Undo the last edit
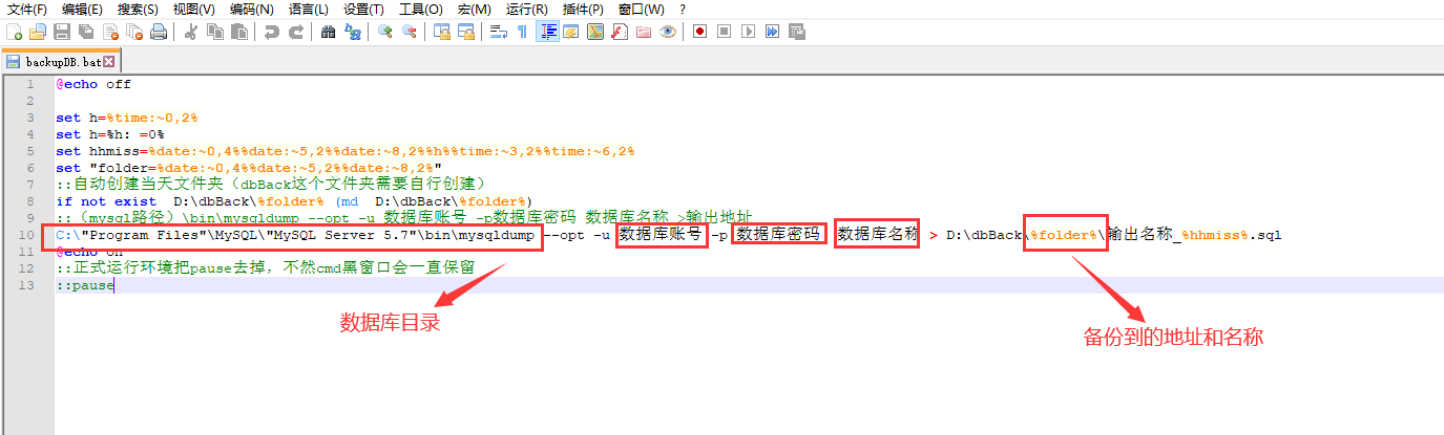The height and width of the screenshot is (435, 1444). 272,32
